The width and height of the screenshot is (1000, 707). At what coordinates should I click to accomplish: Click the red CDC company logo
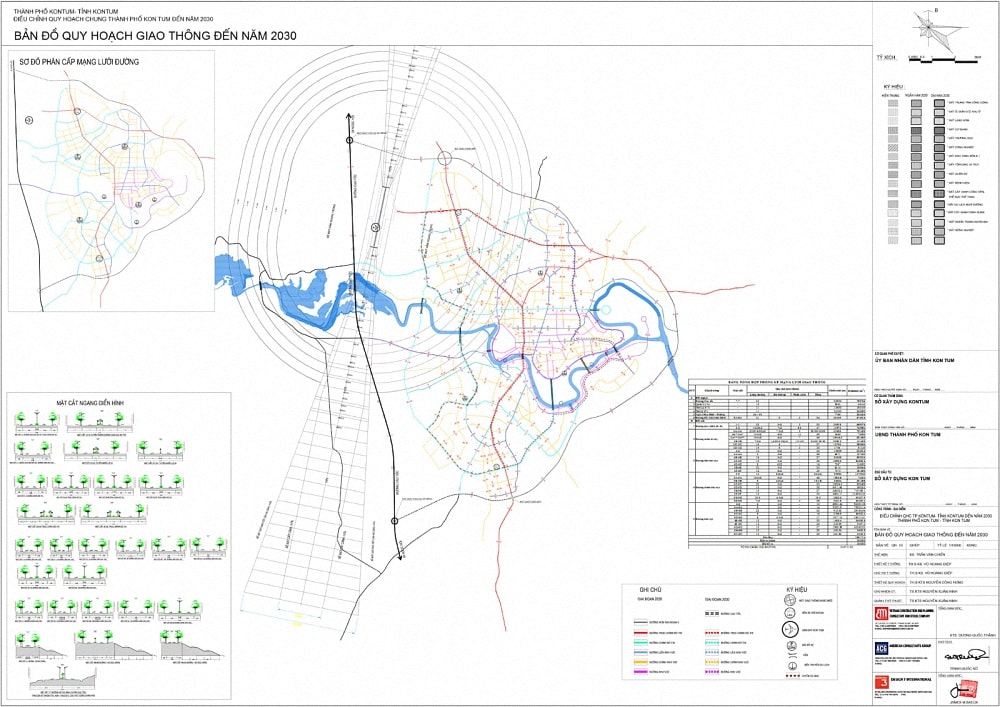point(881,613)
